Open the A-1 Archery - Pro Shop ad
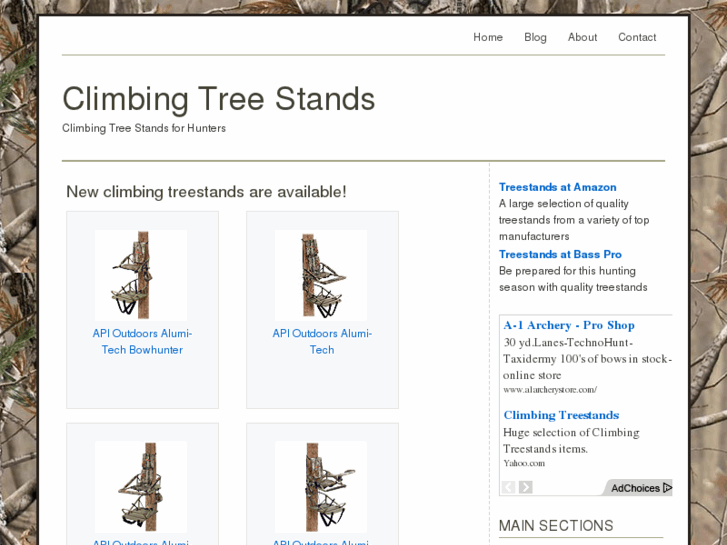Screen dimensions: 727x545 click(569, 325)
